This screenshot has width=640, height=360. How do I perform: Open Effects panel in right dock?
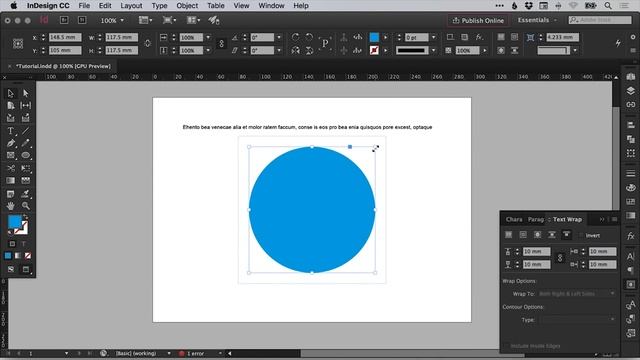click(x=631, y=236)
